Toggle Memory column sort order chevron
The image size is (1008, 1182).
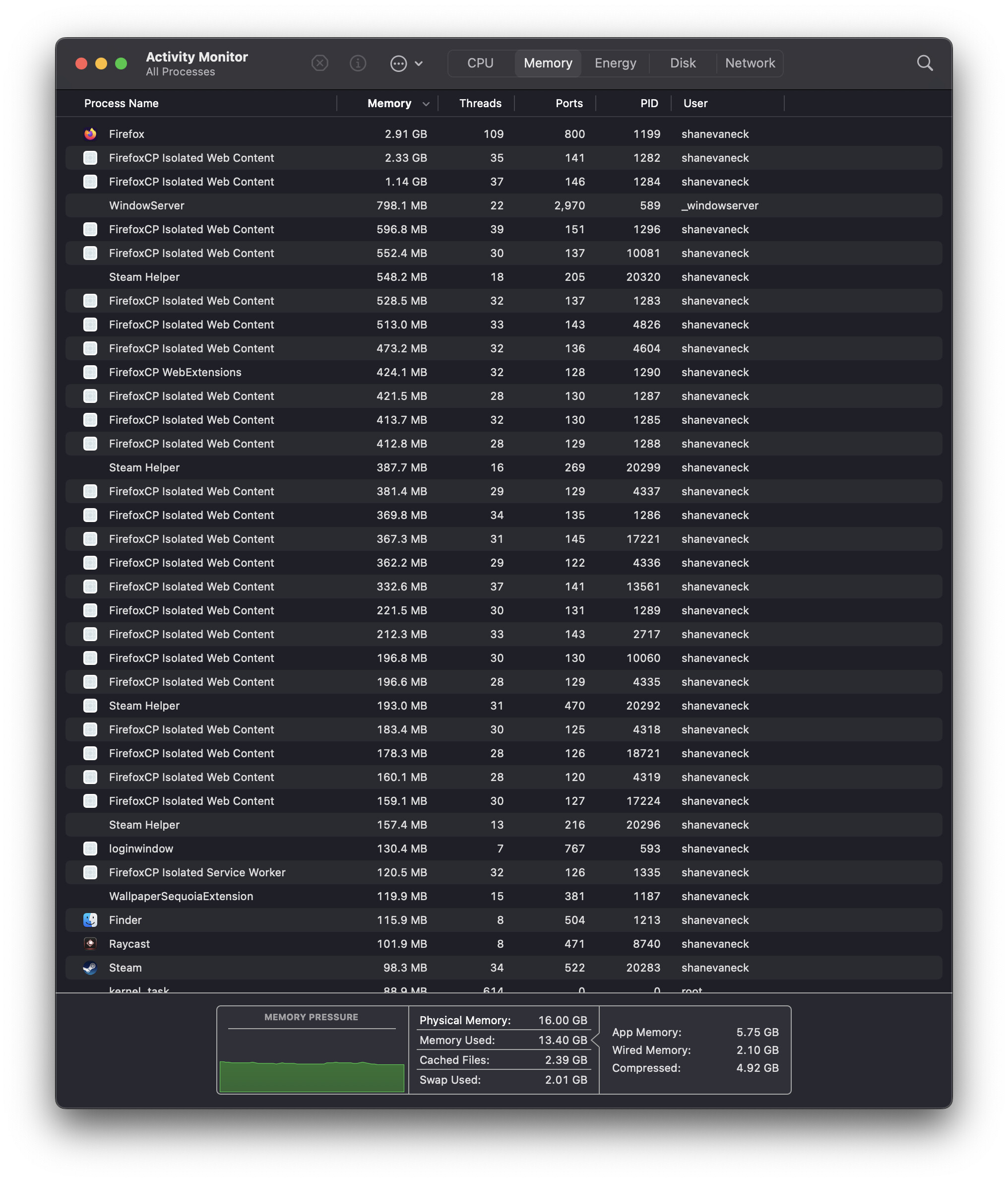tap(426, 104)
